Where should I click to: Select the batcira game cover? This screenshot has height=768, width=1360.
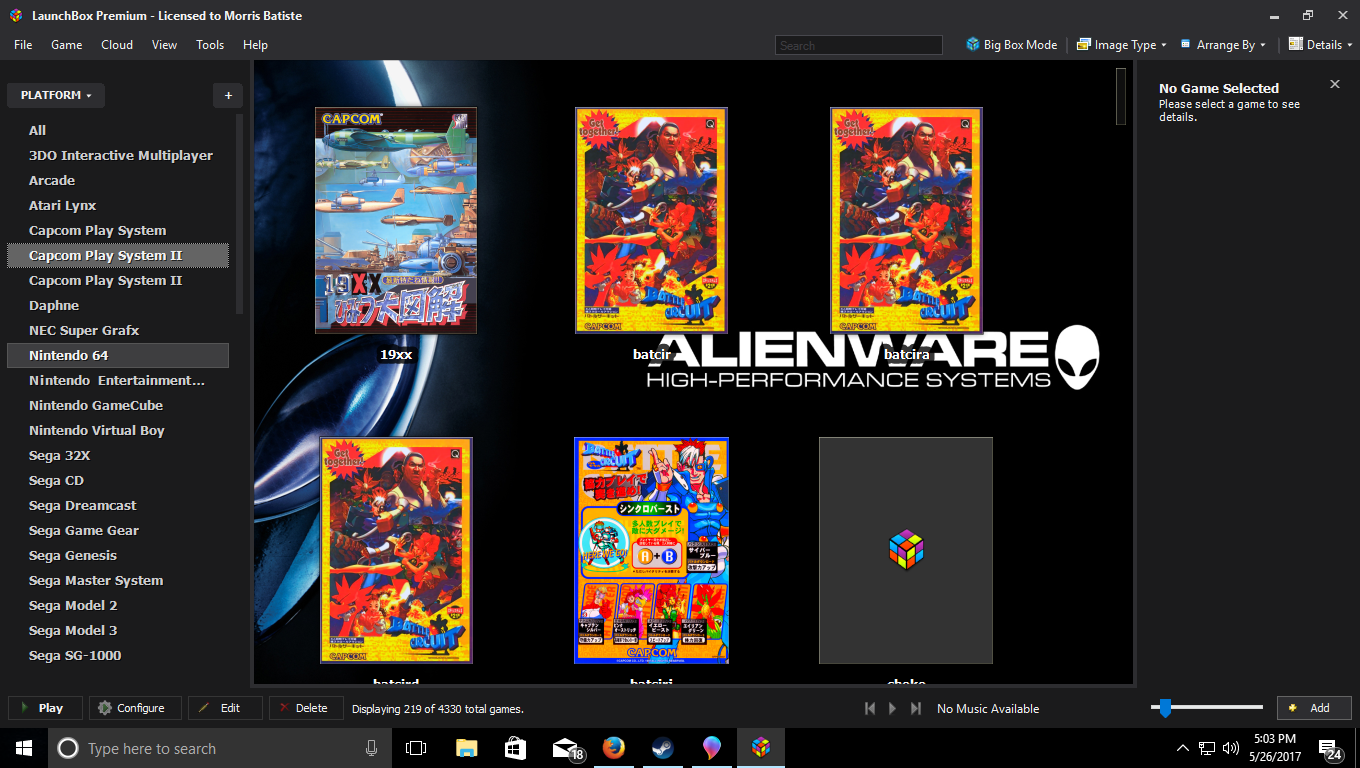tap(906, 220)
